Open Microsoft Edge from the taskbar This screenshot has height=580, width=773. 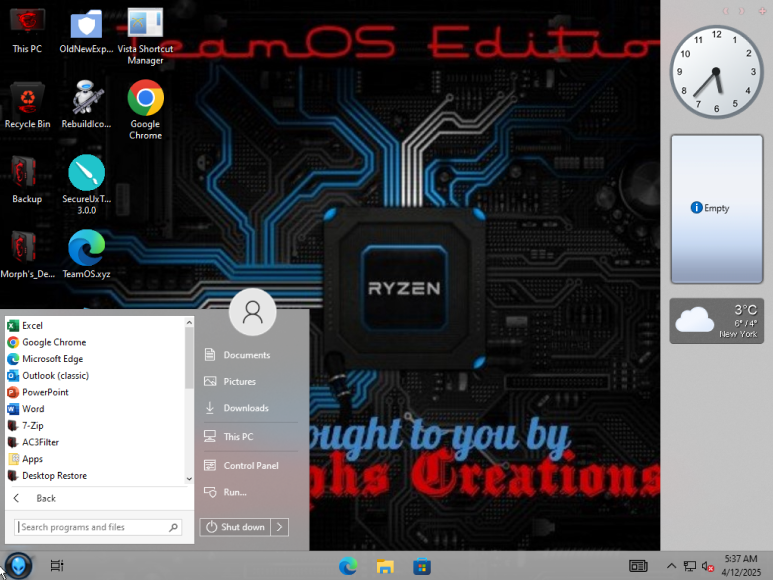coord(348,566)
